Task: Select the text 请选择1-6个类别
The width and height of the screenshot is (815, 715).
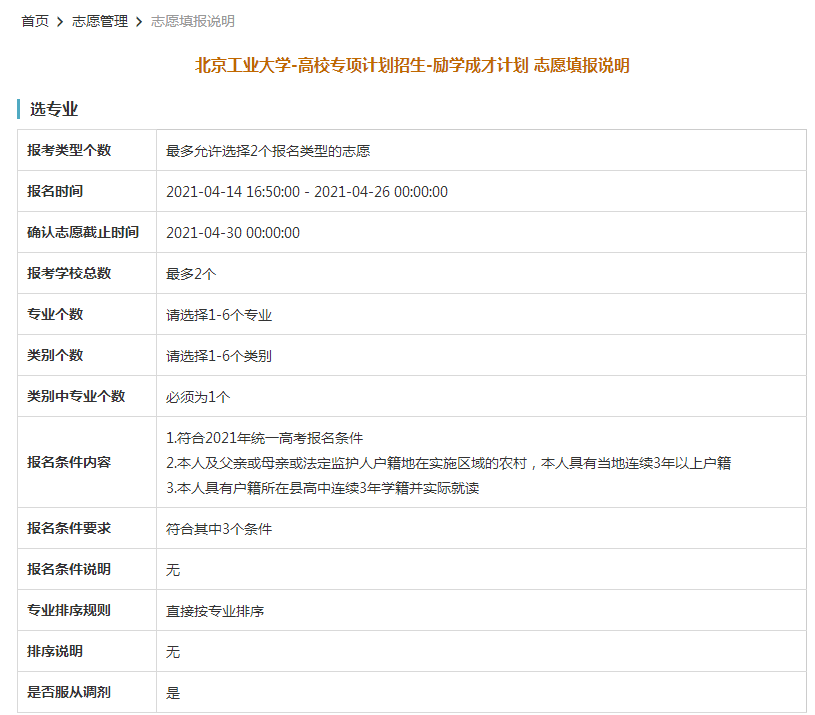Action: tap(219, 356)
